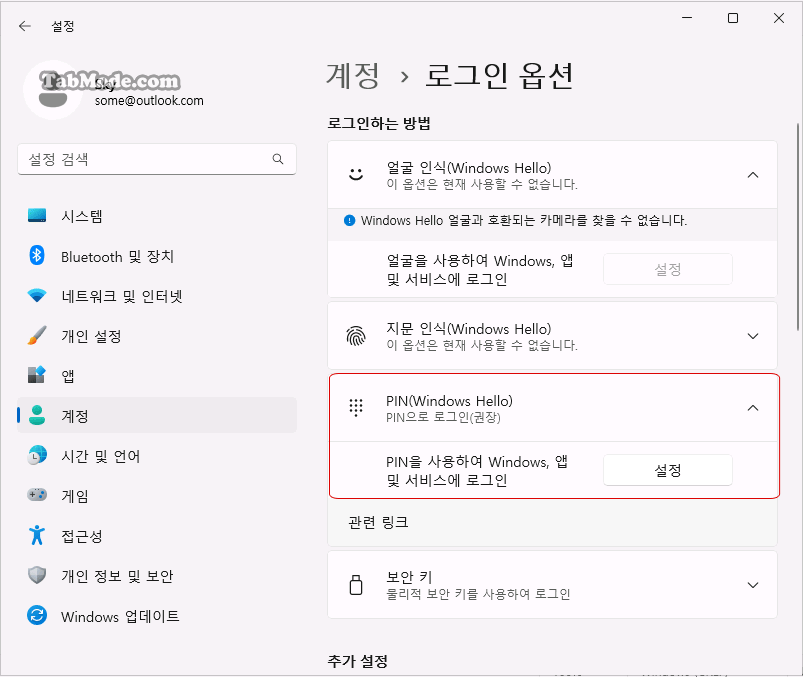Click disabled 설정 button for face sign-in

[668, 269]
